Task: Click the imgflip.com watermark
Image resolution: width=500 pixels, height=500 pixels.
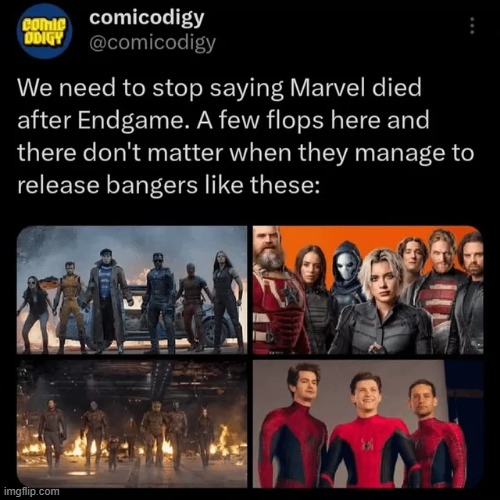Action: (31, 492)
